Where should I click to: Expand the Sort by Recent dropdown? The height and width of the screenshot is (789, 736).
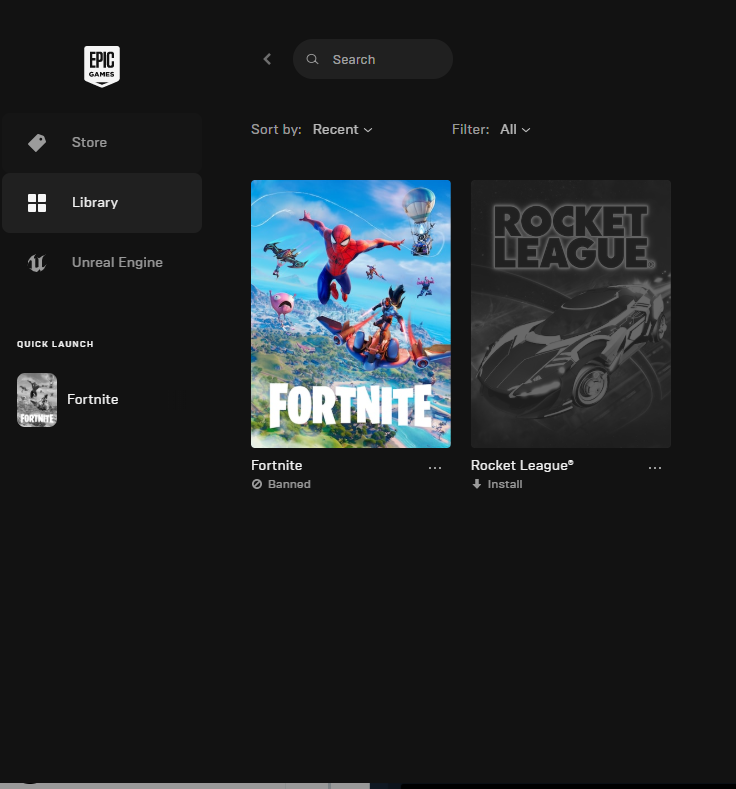coord(343,129)
